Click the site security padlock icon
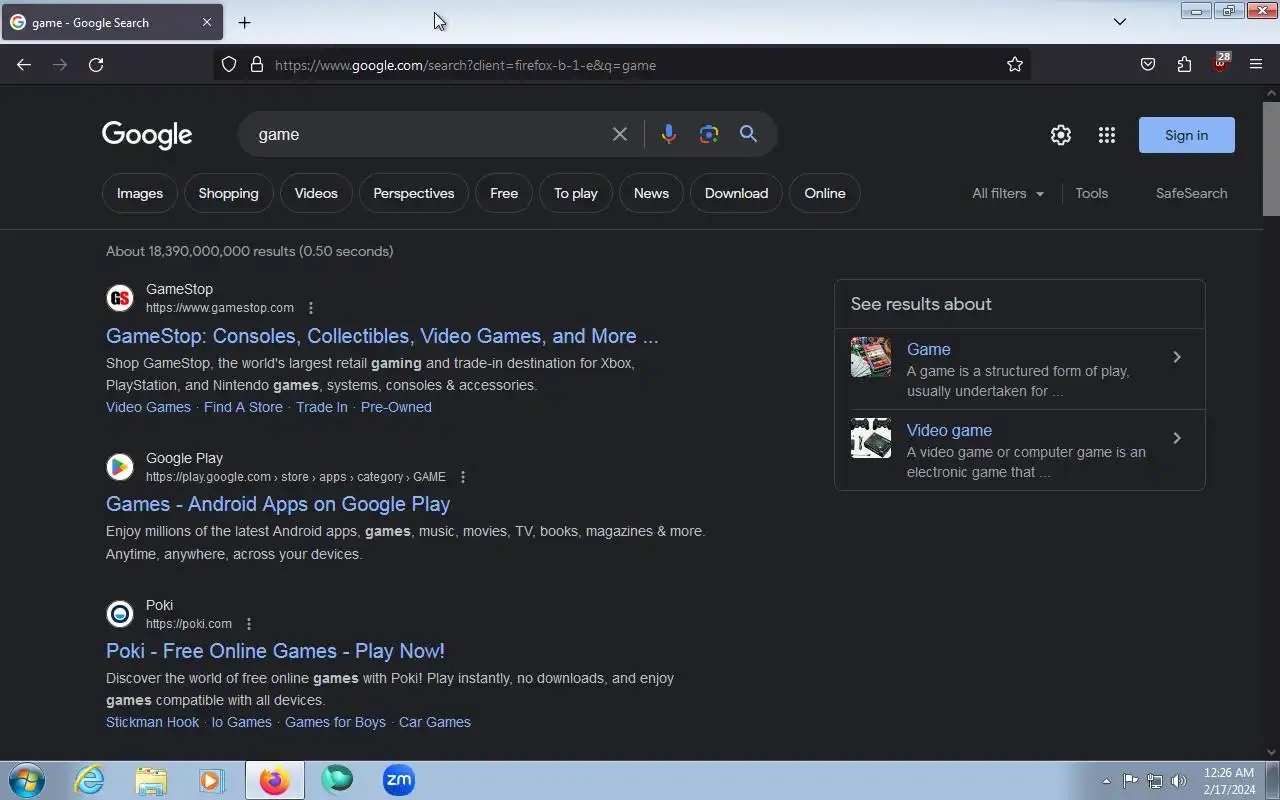The image size is (1280, 800). 257,65
